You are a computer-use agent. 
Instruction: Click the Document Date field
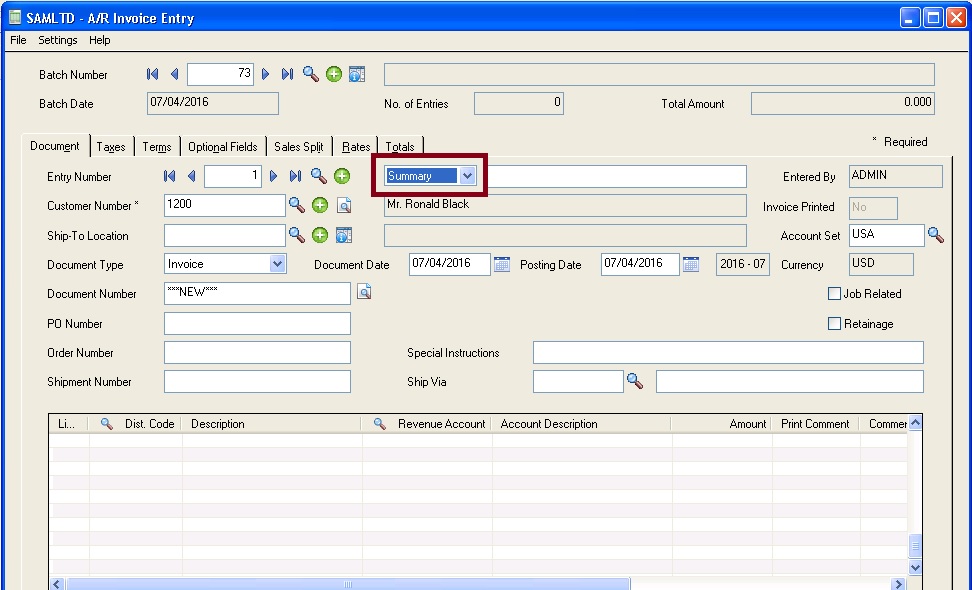click(x=450, y=264)
